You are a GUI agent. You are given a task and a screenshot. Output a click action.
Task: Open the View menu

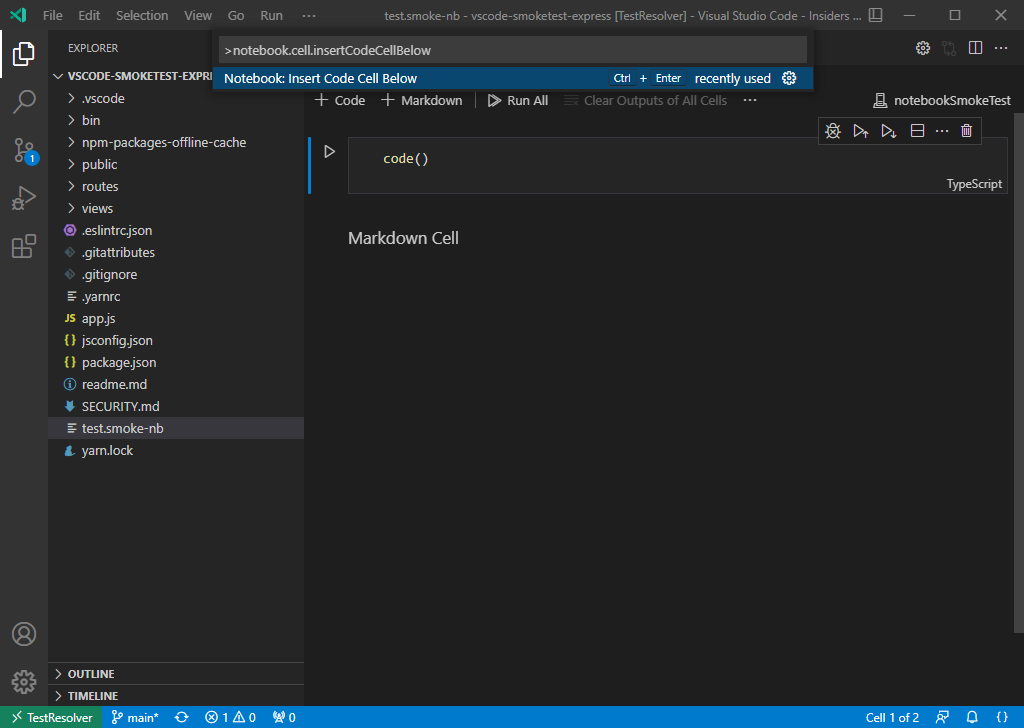(198, 15)
